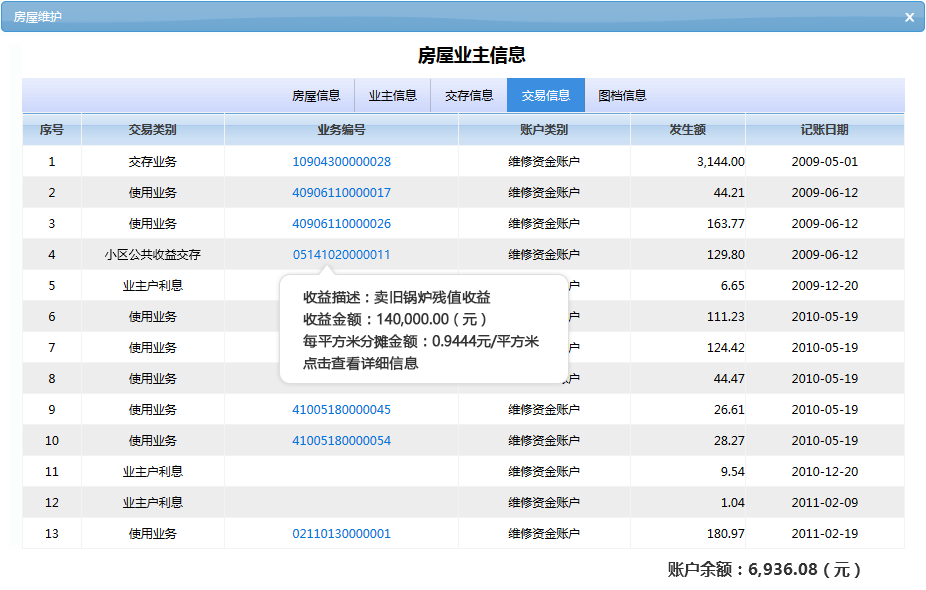Screen dimensions: 926x590
Task: Click the 卖旧锅炉残值收益 description line
Action: [397, 298]
